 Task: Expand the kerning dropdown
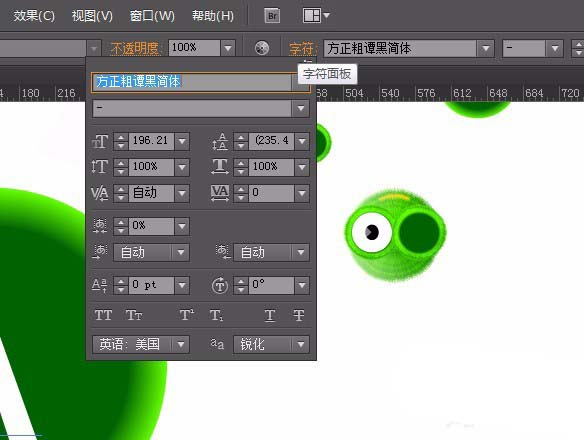(x=182, y=193)
